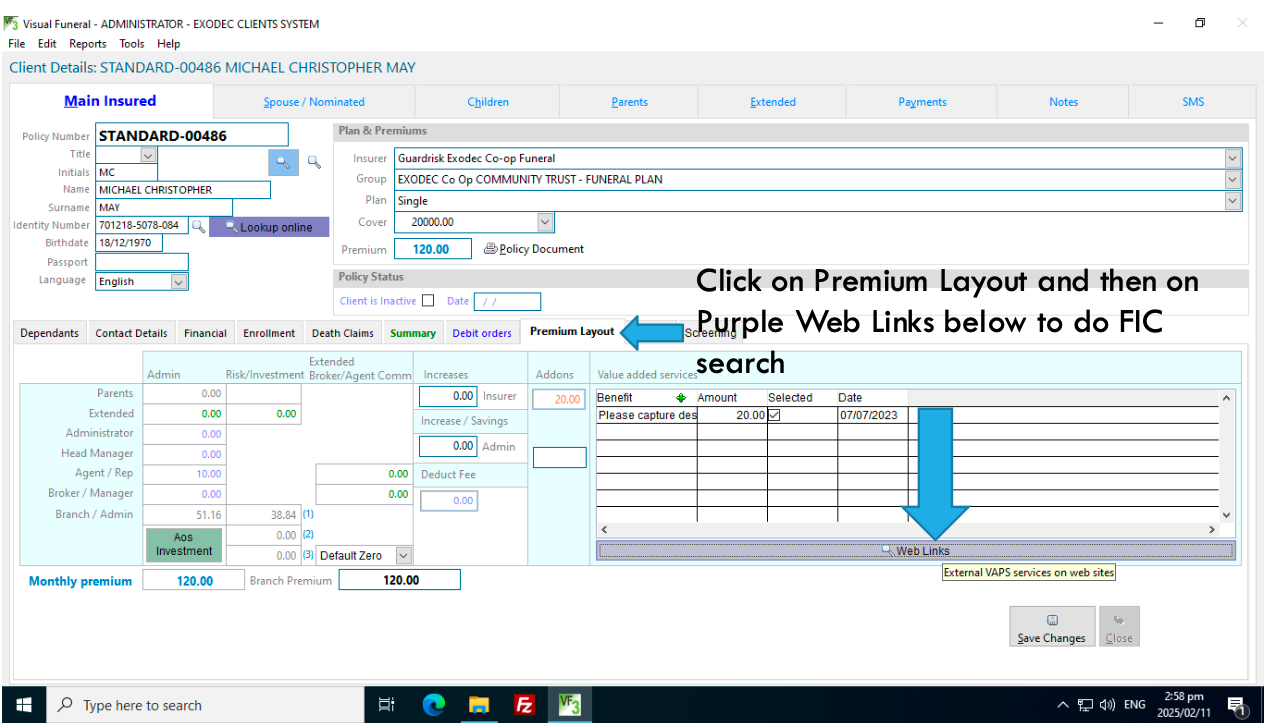The width and height of the screenshot is (1264, 724).
Task: Click the volume speaker tray icon
Action: coord(1107,705)
